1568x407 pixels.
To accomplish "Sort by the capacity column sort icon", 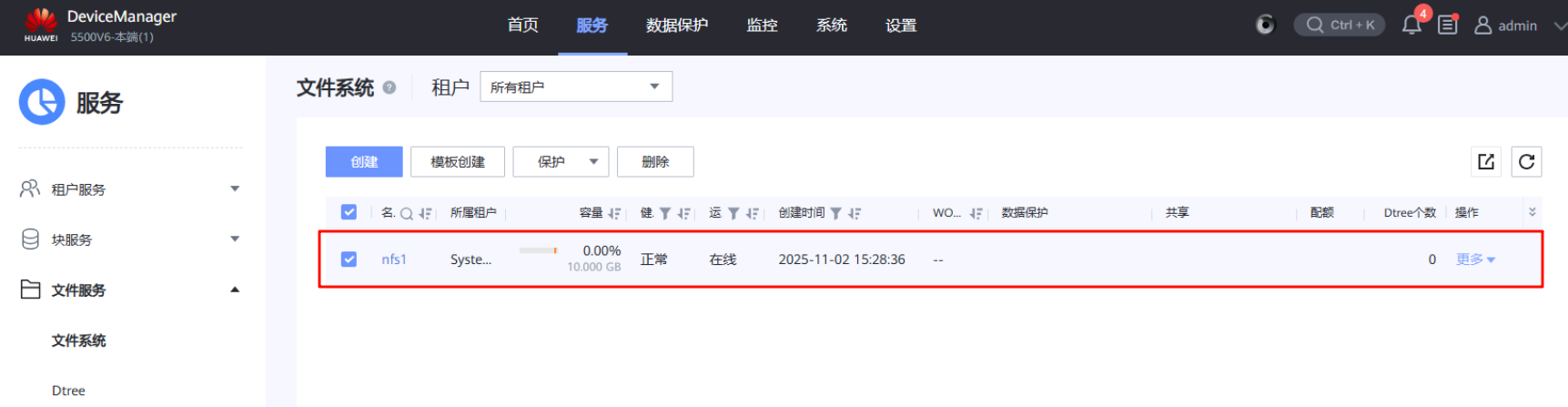I will (x=614, y=213).
